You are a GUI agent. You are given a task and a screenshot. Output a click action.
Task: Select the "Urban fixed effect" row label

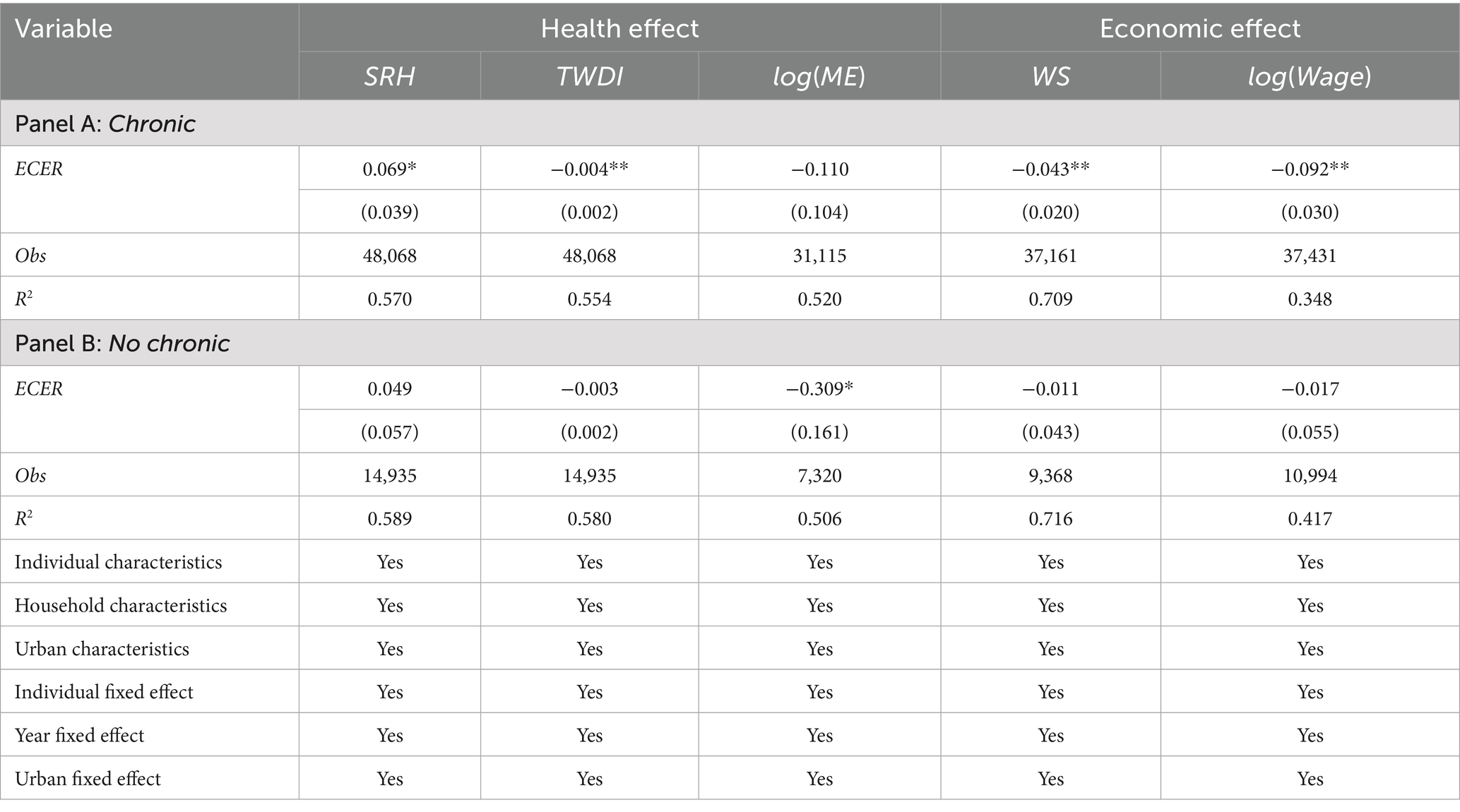[88, 778]
